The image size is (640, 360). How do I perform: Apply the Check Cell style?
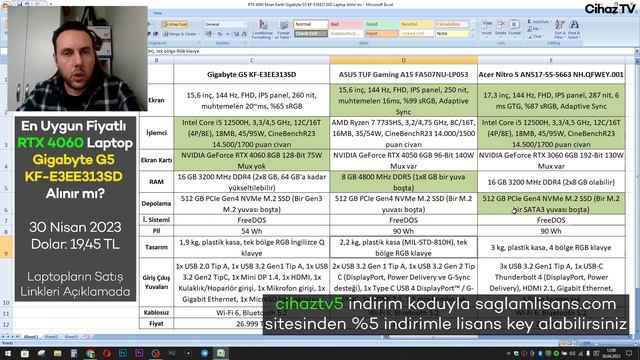311,34
